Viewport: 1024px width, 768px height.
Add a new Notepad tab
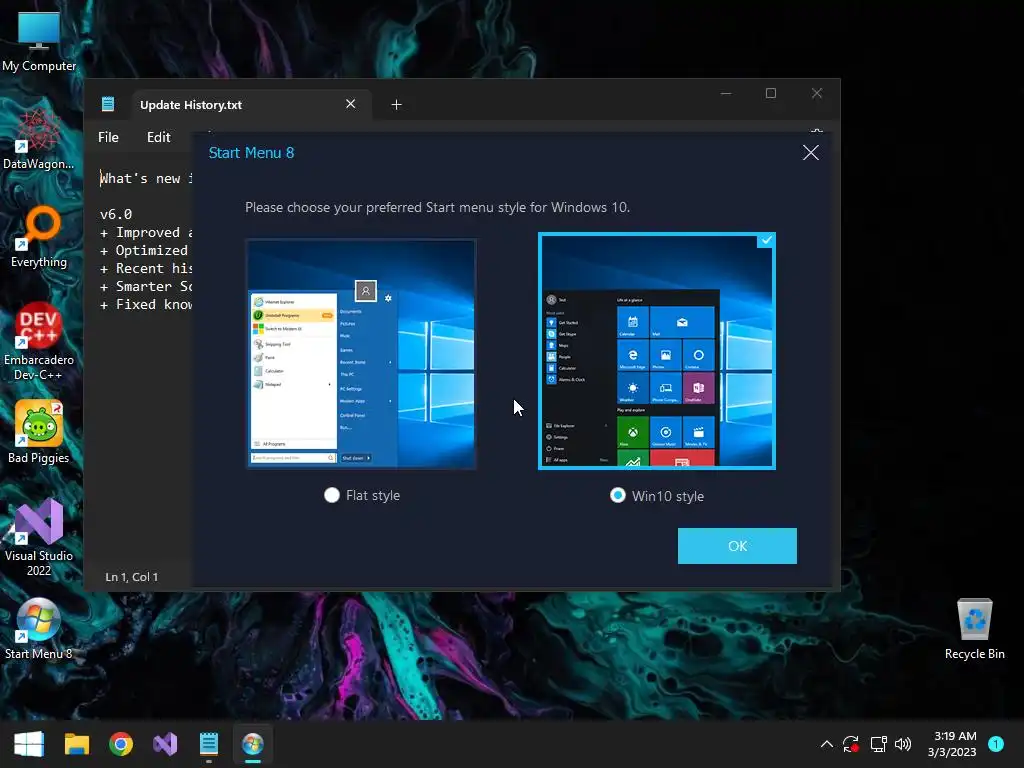tap(396, 104)
